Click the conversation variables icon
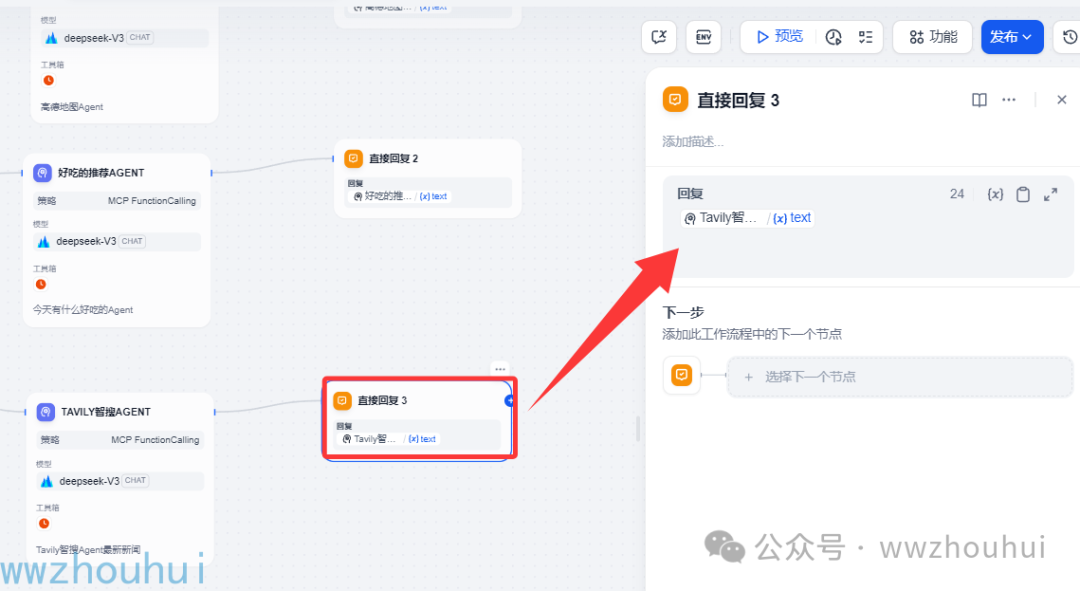Screen dimensions: 1080x591 click(x=658, y=37)
